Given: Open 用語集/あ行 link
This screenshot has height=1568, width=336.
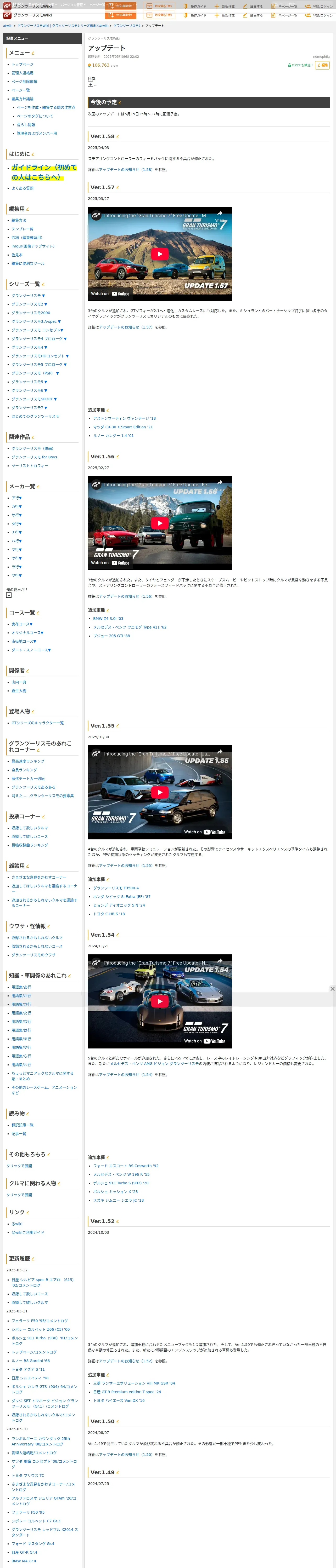Looking at the screenshot, I should pyautogui.click(x=21, y=987).
